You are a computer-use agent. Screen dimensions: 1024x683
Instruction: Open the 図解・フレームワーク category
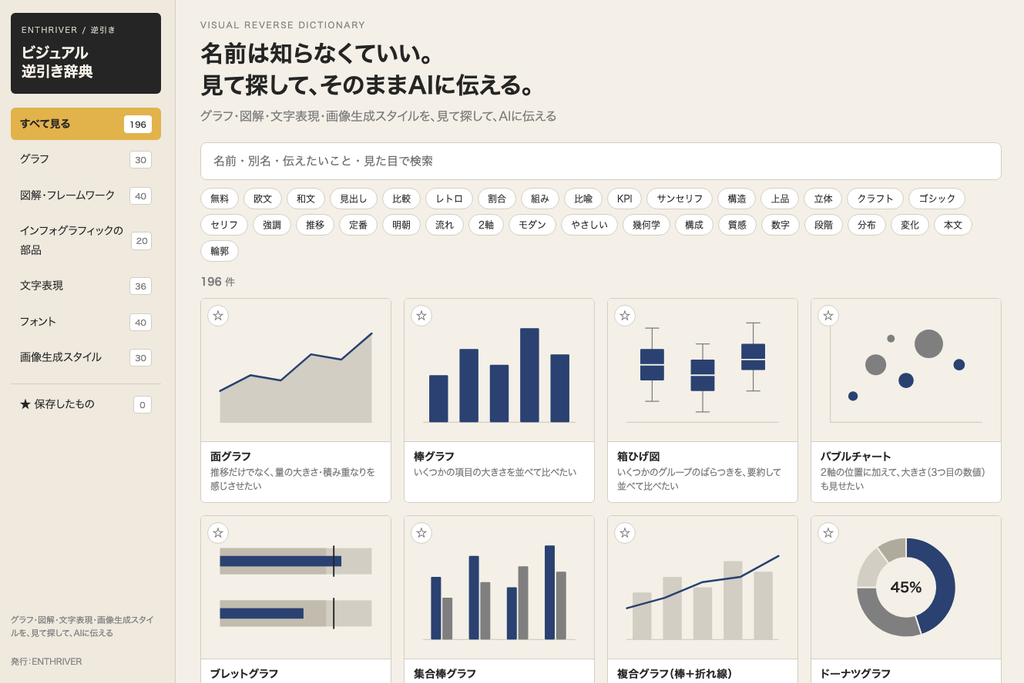(x=86, y=195)
